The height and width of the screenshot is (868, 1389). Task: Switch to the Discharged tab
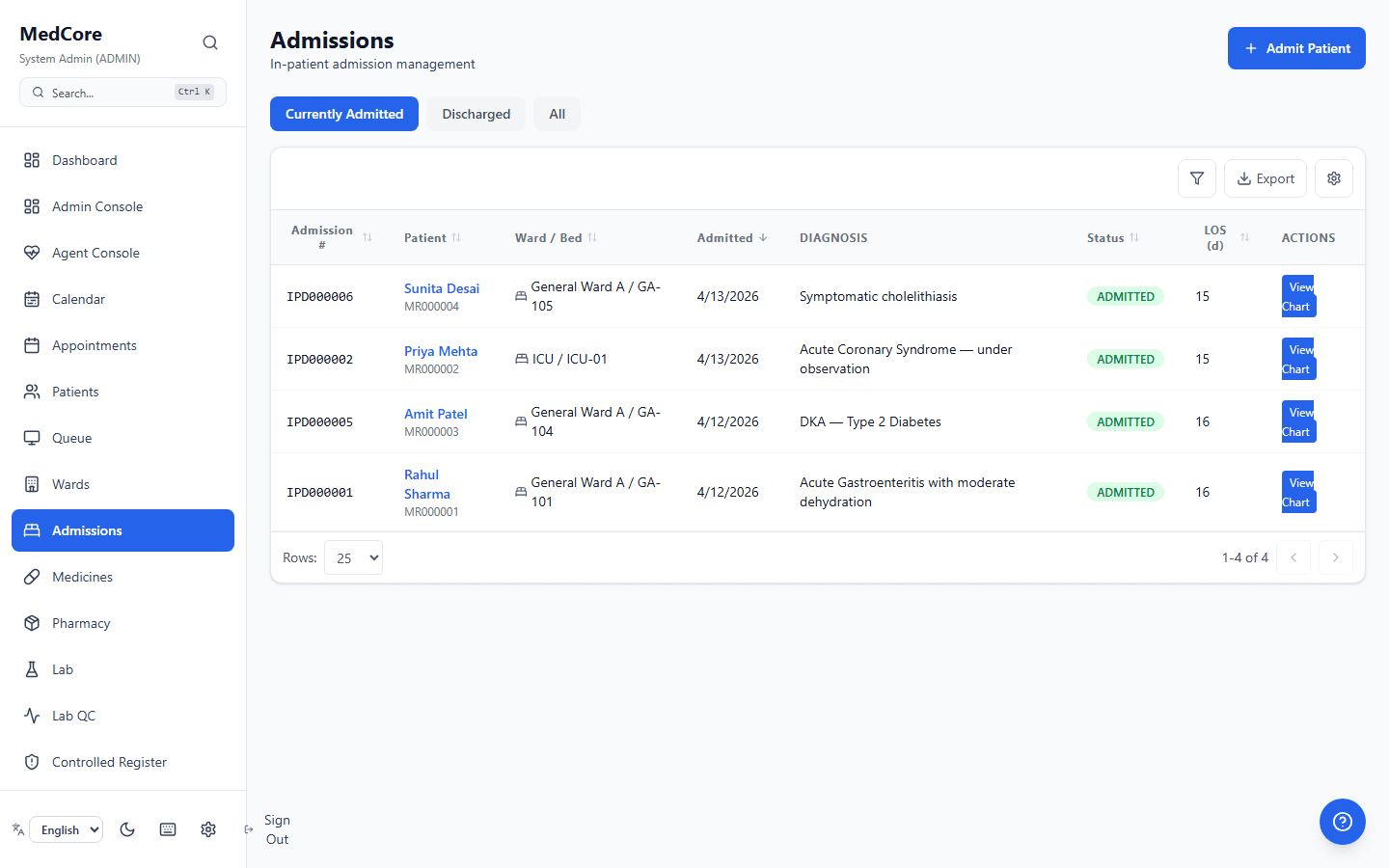tap(477, 114)
